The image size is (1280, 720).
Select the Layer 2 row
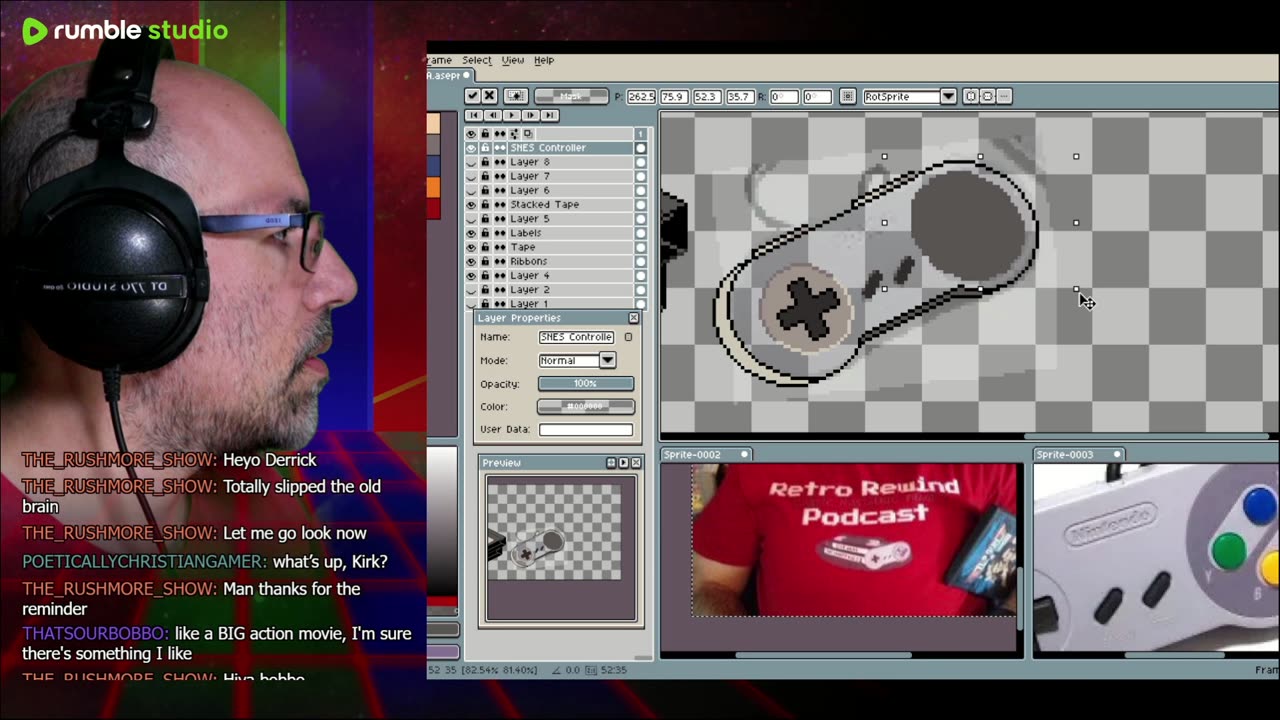[x=570, y=290]
